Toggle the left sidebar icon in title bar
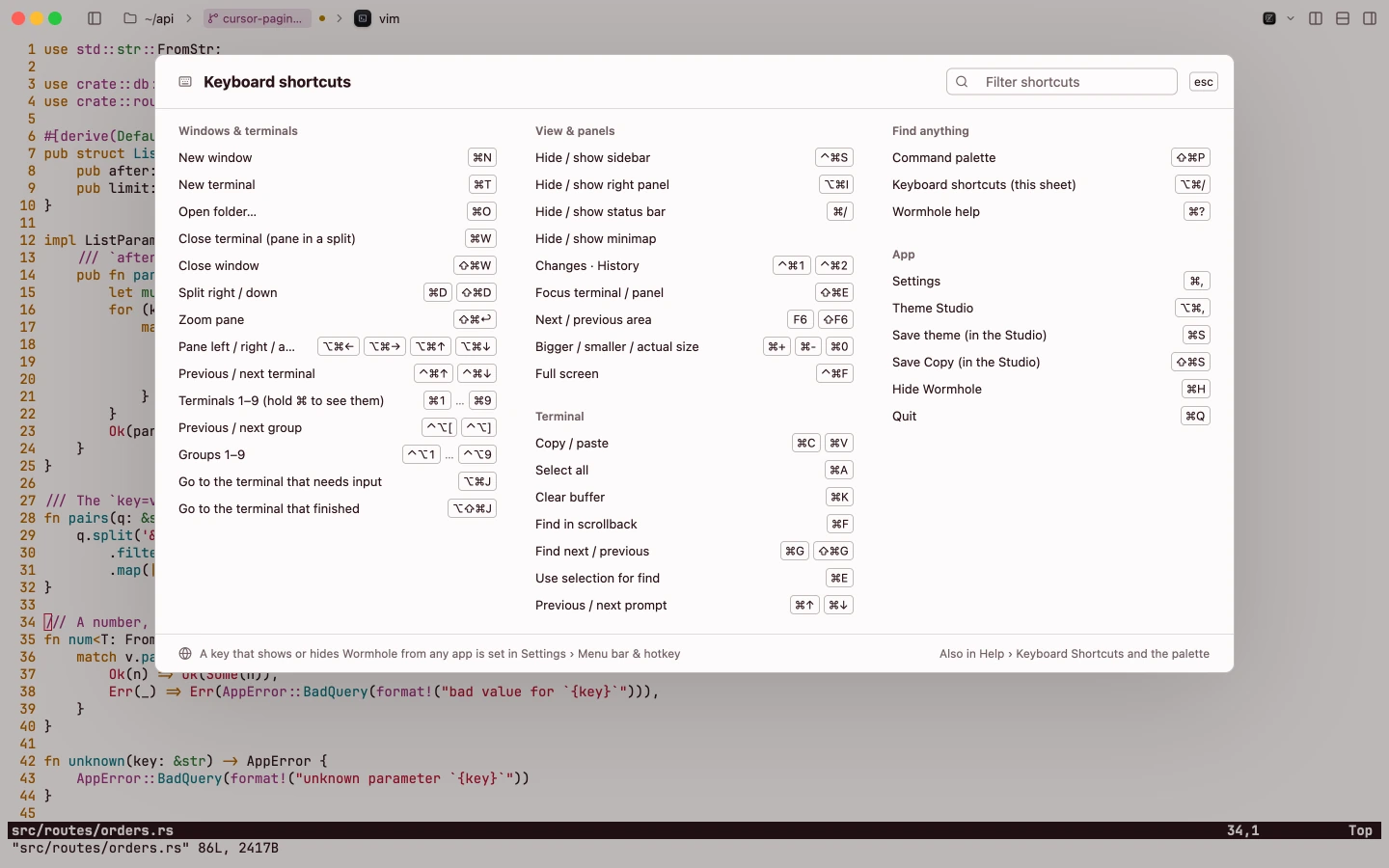The height and width of the screenshot is (868, 1389). [95, 18]
